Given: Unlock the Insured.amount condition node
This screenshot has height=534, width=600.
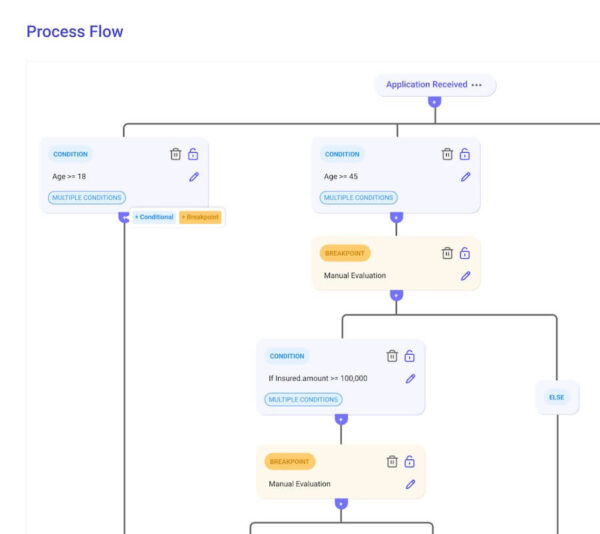Looking at the screenshot, I should (409, 356).
